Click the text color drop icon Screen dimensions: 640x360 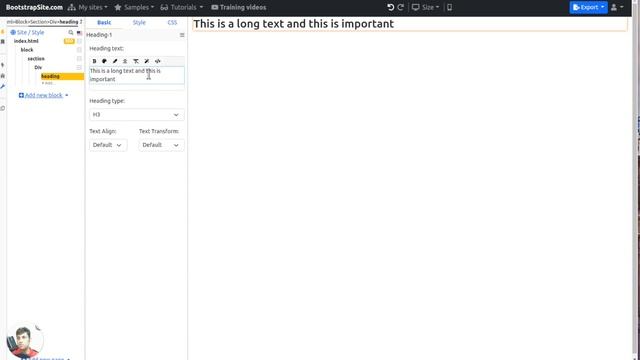pos(104,61)
